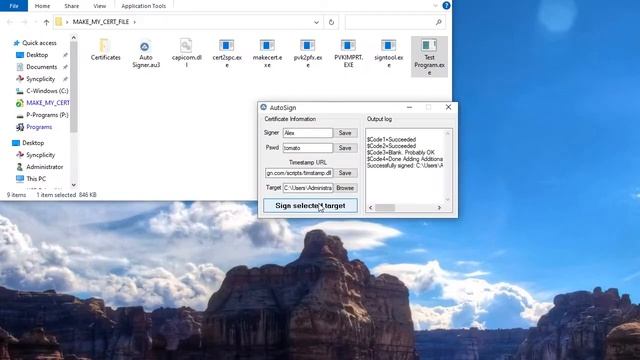Expand the ribbon with the chevron
This screenshot has height=360, width=640.
pyautogui.click(x=435, y=6)
